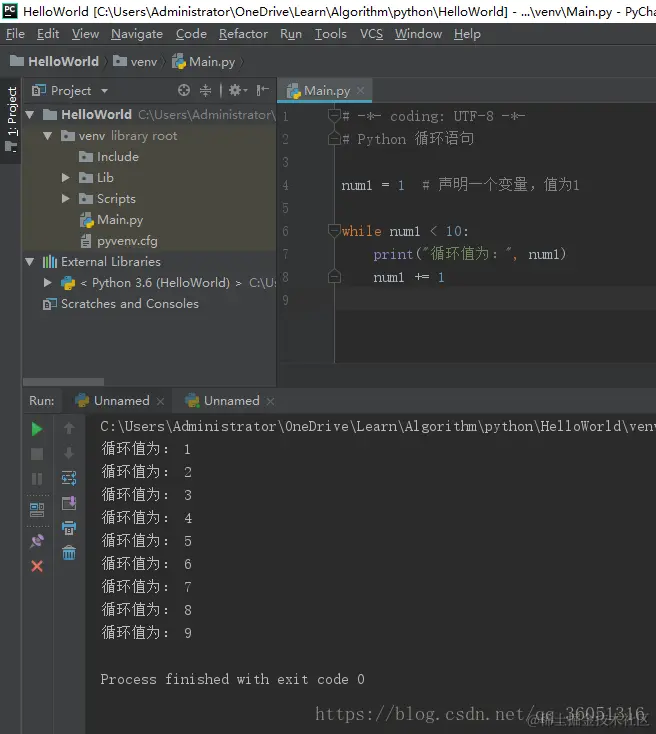Collapse all items in Project panel
The width and height of the screenshot is (656, 734).
click(x=206, y=90)
